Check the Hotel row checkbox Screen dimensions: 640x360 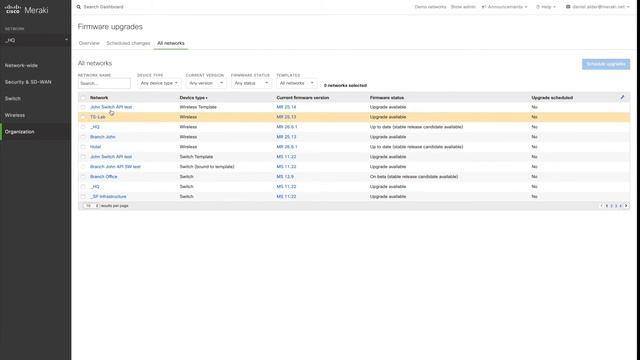coord(83,147)
